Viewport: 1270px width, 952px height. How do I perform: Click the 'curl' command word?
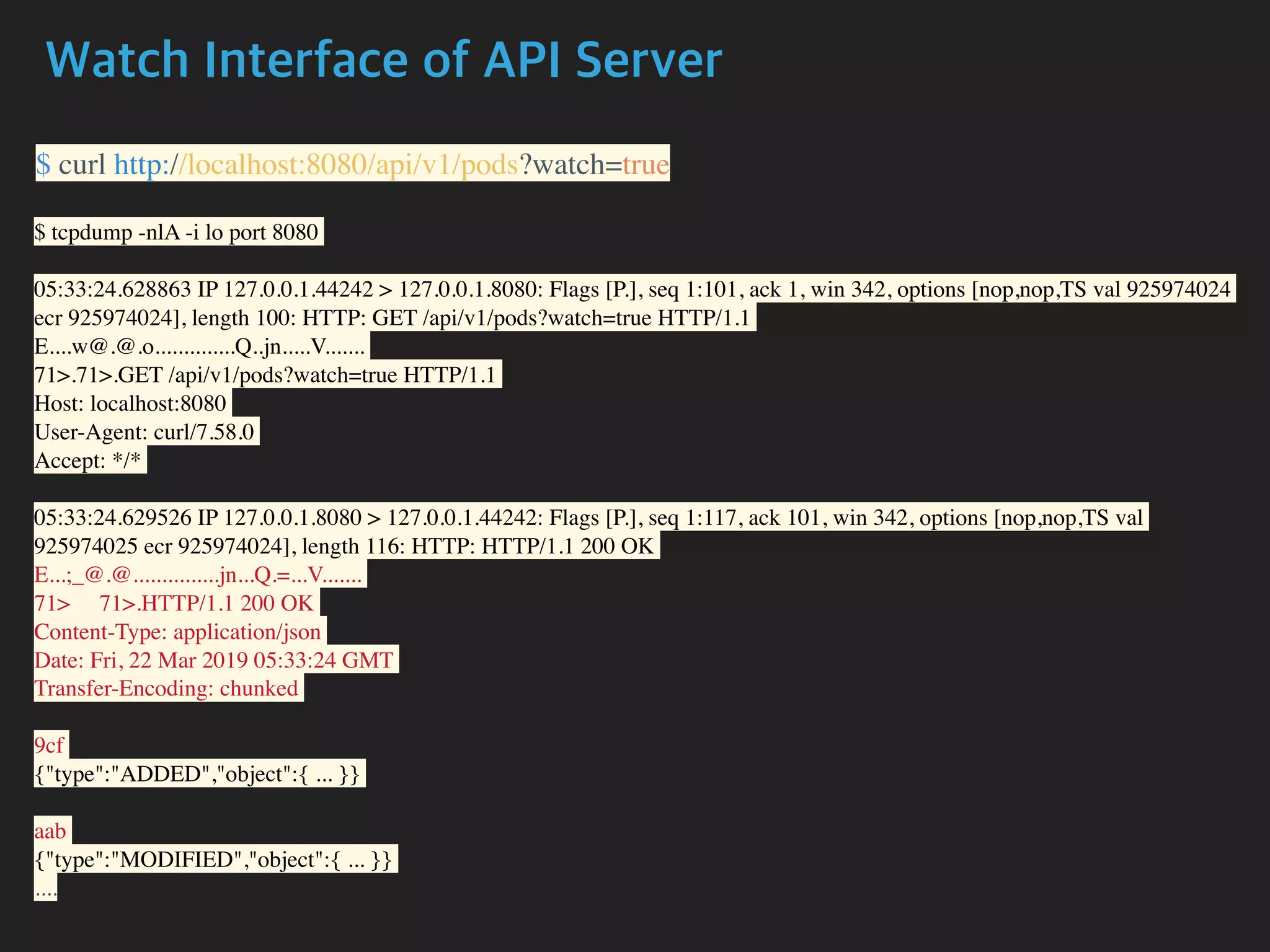82,165
